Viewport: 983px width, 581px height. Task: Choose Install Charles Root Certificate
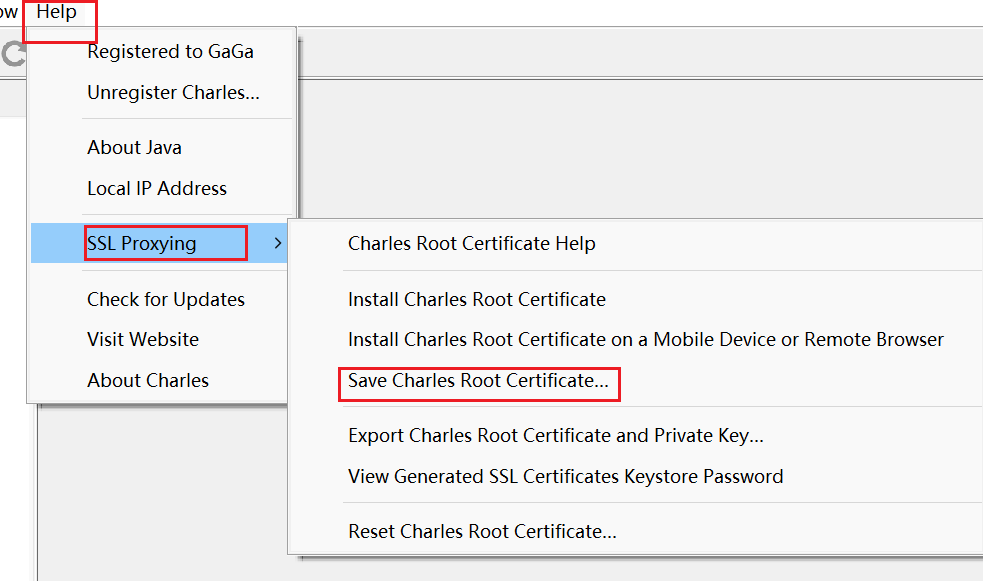point(476,299)
